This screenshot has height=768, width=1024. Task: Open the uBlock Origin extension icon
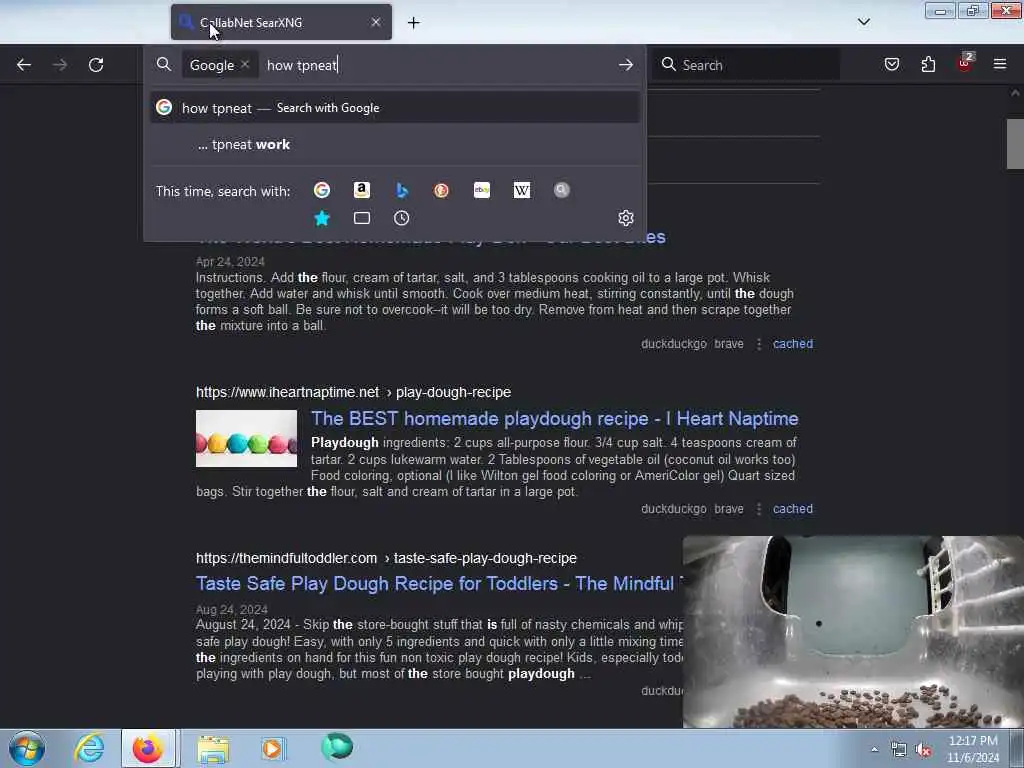pos(965,63)
